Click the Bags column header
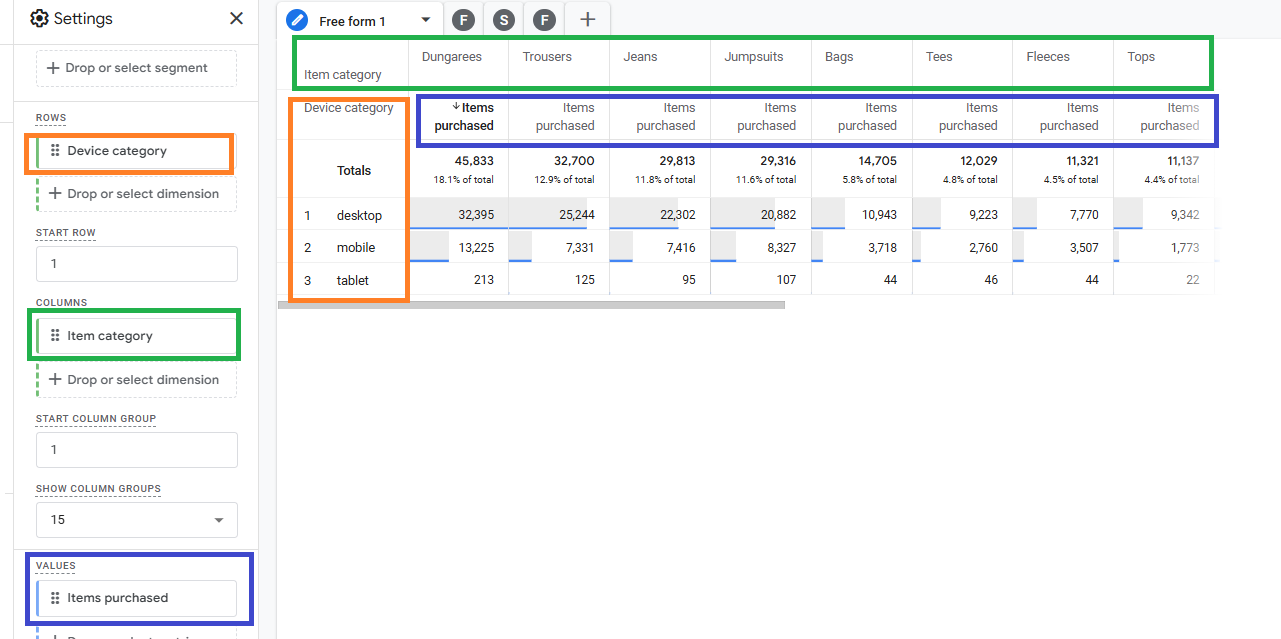The image size is (1281, 639). (x=839, y=57)
